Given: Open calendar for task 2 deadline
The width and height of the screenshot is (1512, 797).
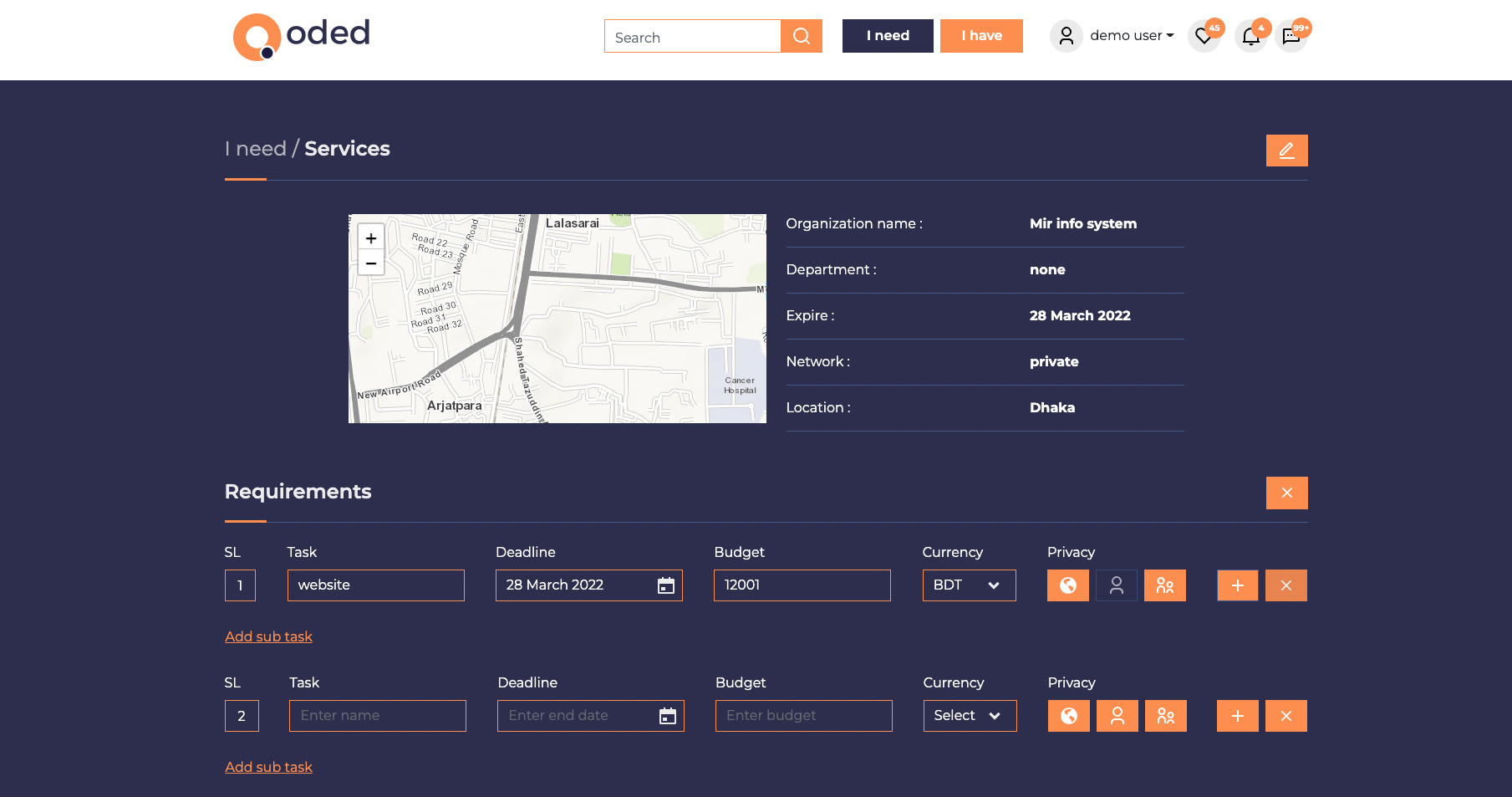Looking at the screenshot, I should point(668,716).
